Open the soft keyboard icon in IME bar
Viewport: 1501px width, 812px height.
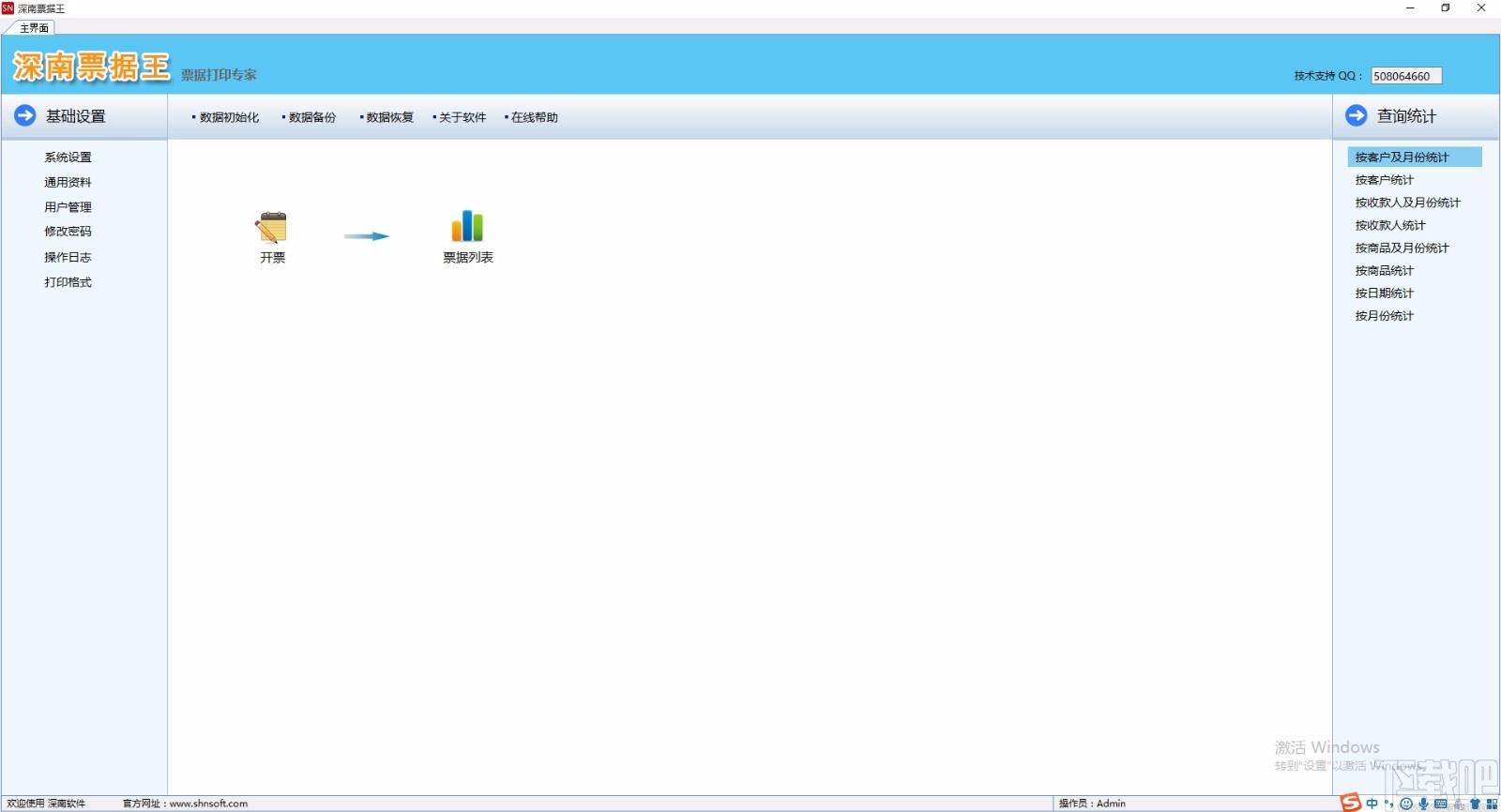click(x=1440, y=804)
